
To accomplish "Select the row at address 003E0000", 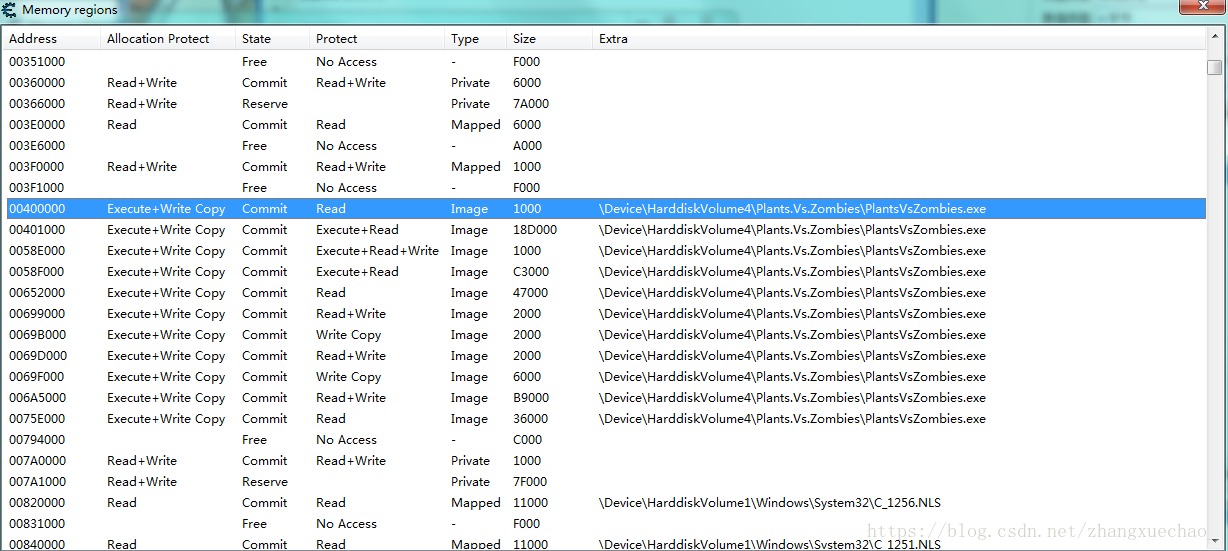I will [604, 125].
